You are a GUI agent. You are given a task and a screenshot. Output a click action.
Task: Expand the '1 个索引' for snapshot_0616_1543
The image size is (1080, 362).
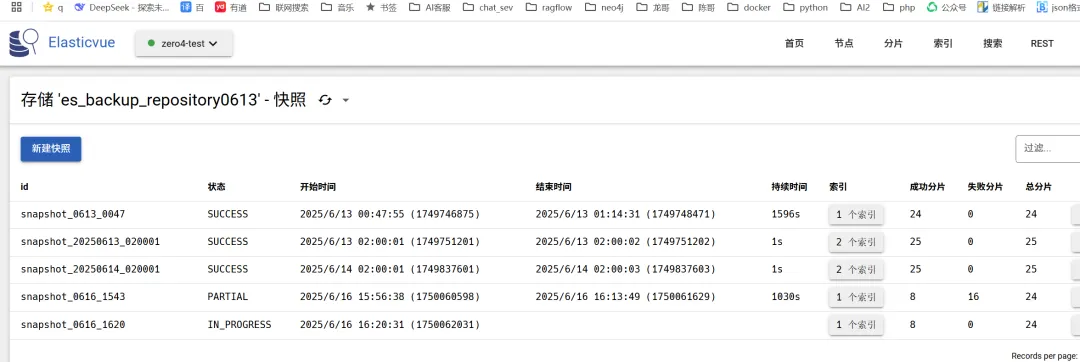(x=856, y=297)
